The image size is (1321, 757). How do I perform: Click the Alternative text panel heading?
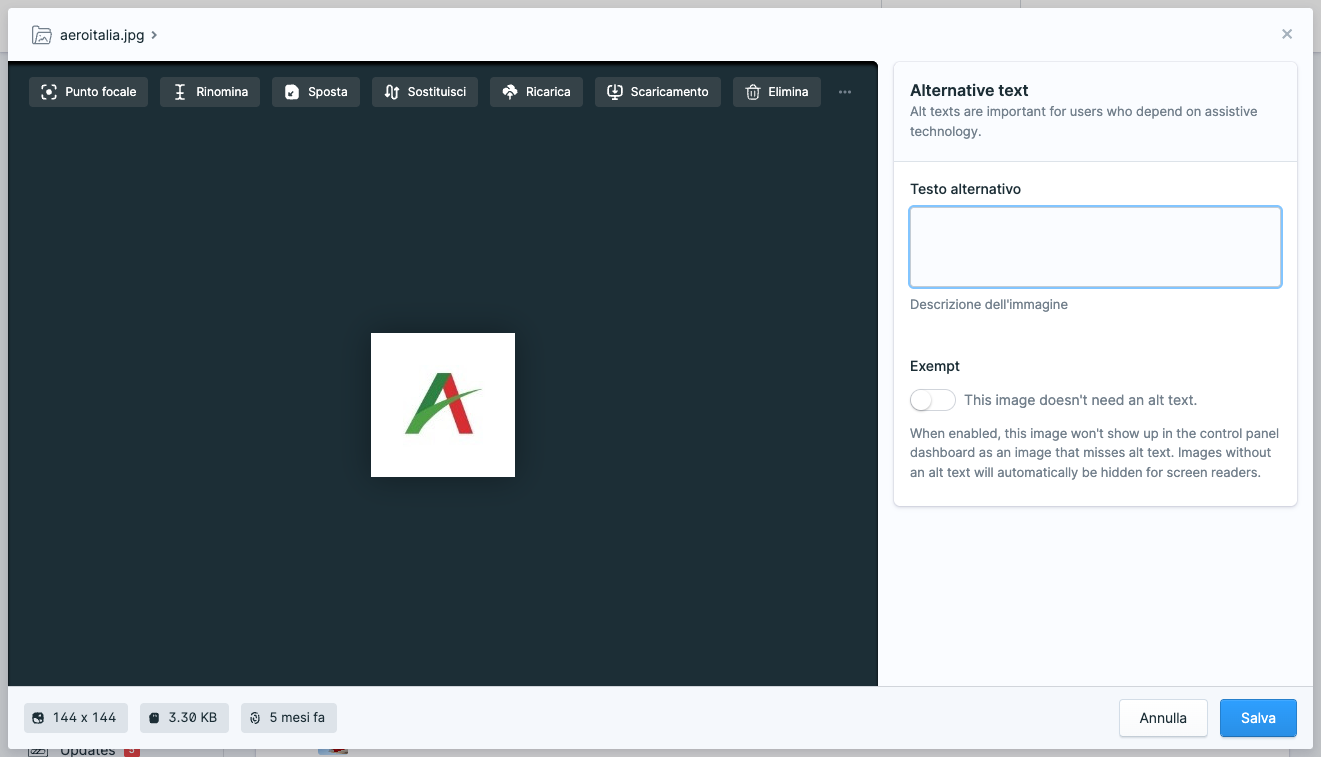click(x=969, y=90)
